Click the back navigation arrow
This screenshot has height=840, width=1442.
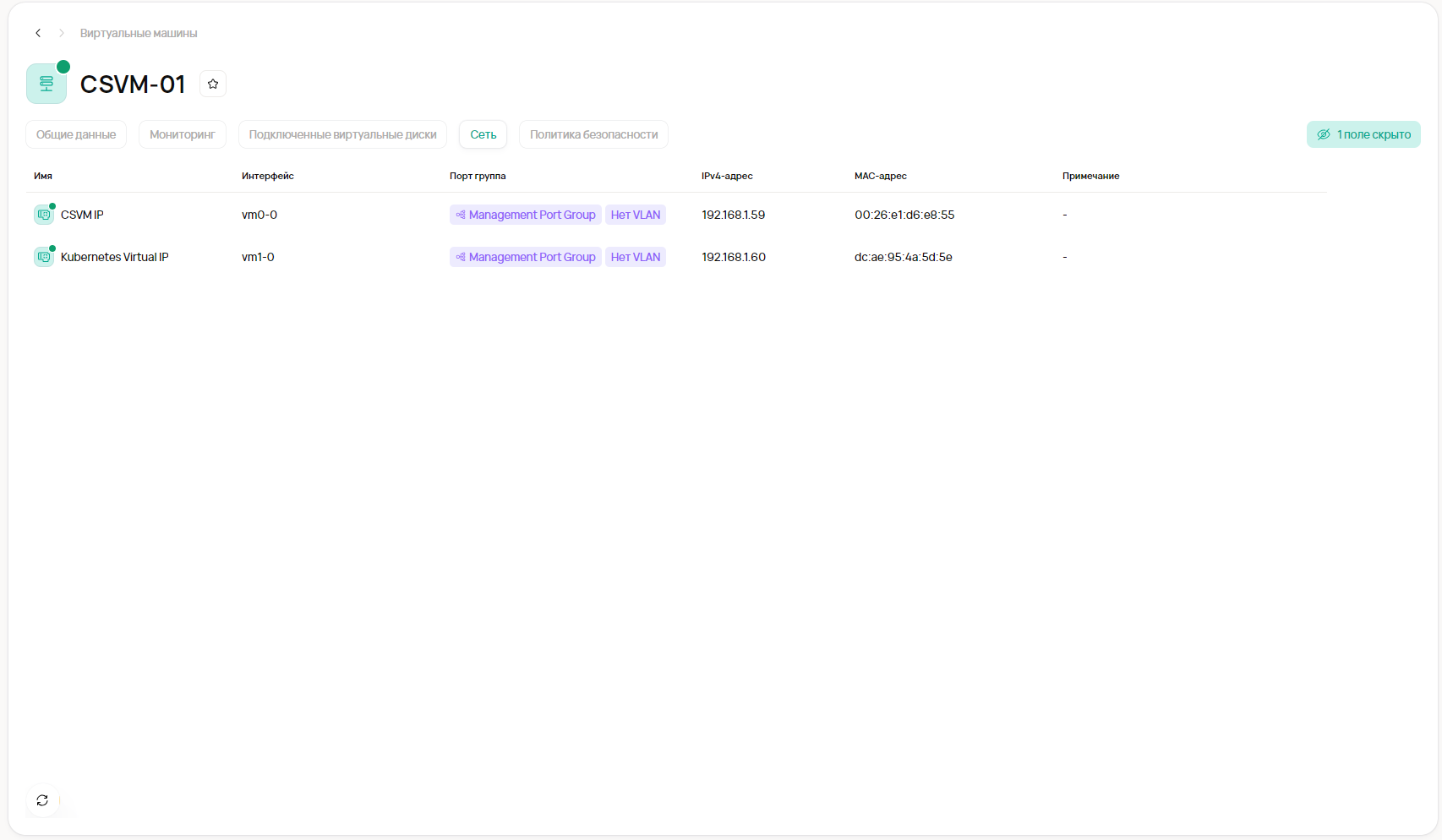point(38,33)
